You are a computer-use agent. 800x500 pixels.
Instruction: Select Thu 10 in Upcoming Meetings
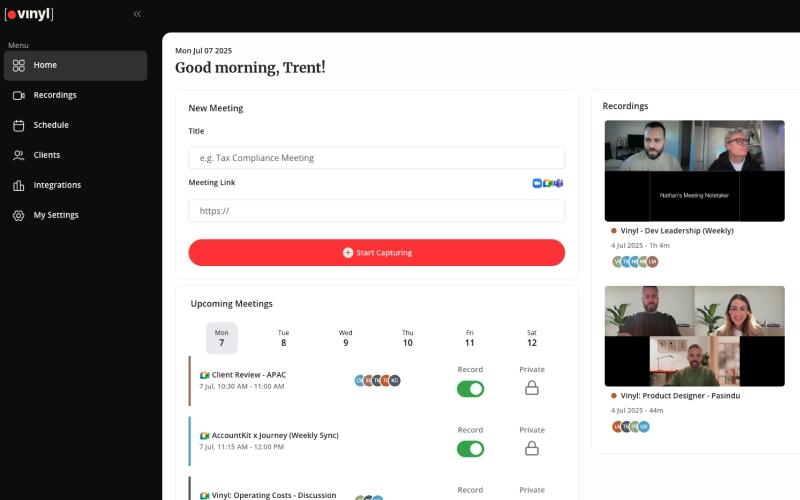(x=408, y=338)
